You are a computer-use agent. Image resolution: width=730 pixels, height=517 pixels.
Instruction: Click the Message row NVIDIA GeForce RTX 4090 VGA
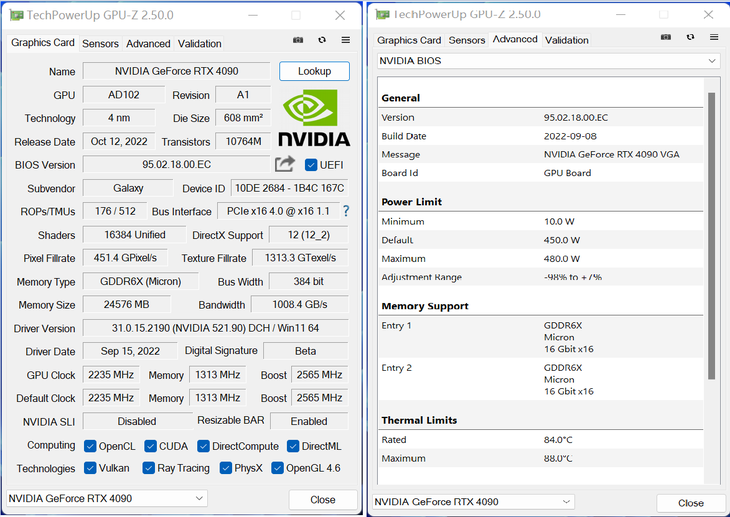point(541,154)
